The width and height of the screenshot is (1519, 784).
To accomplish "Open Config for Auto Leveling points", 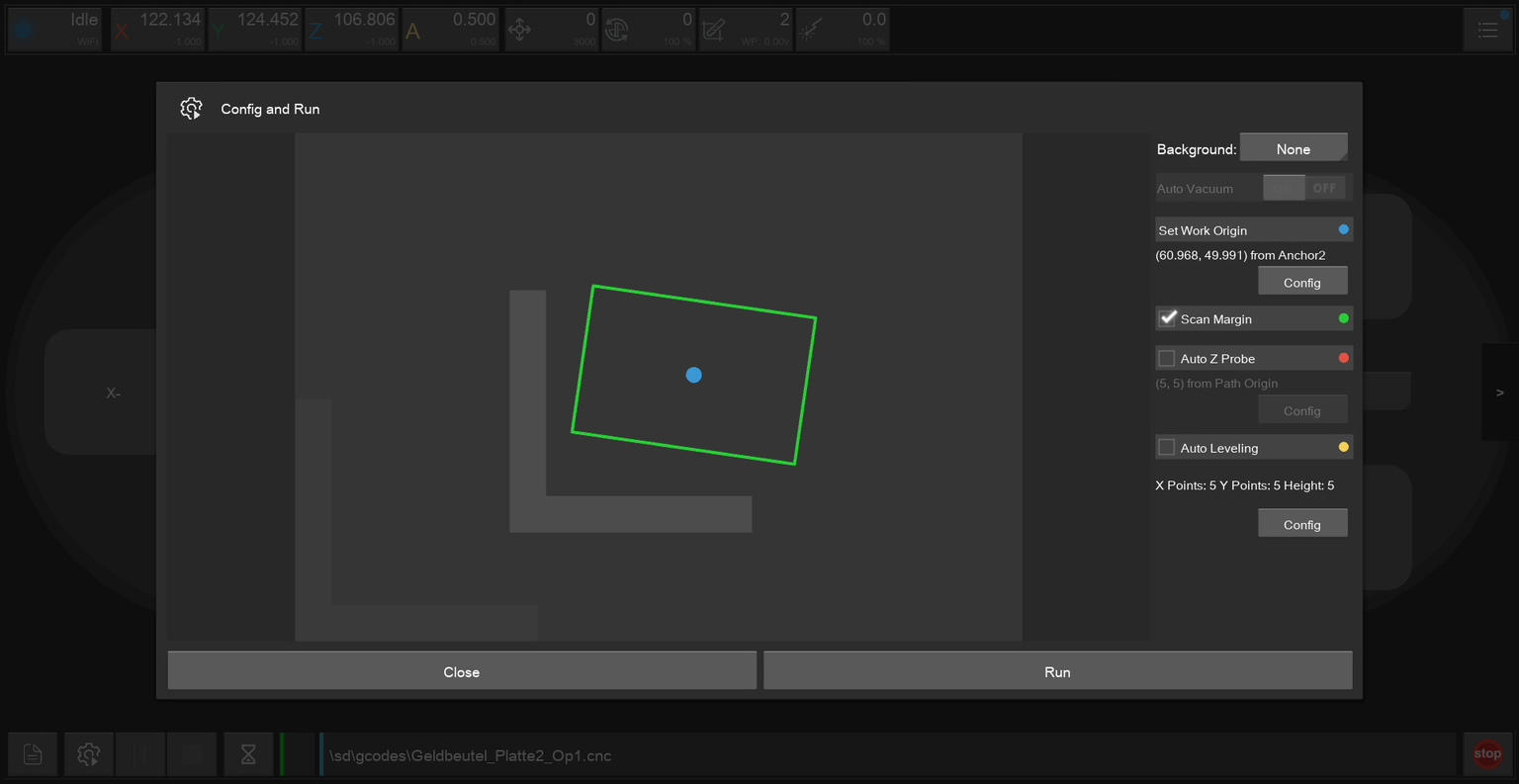I will pyautogui.click(x=1301, y=524).
